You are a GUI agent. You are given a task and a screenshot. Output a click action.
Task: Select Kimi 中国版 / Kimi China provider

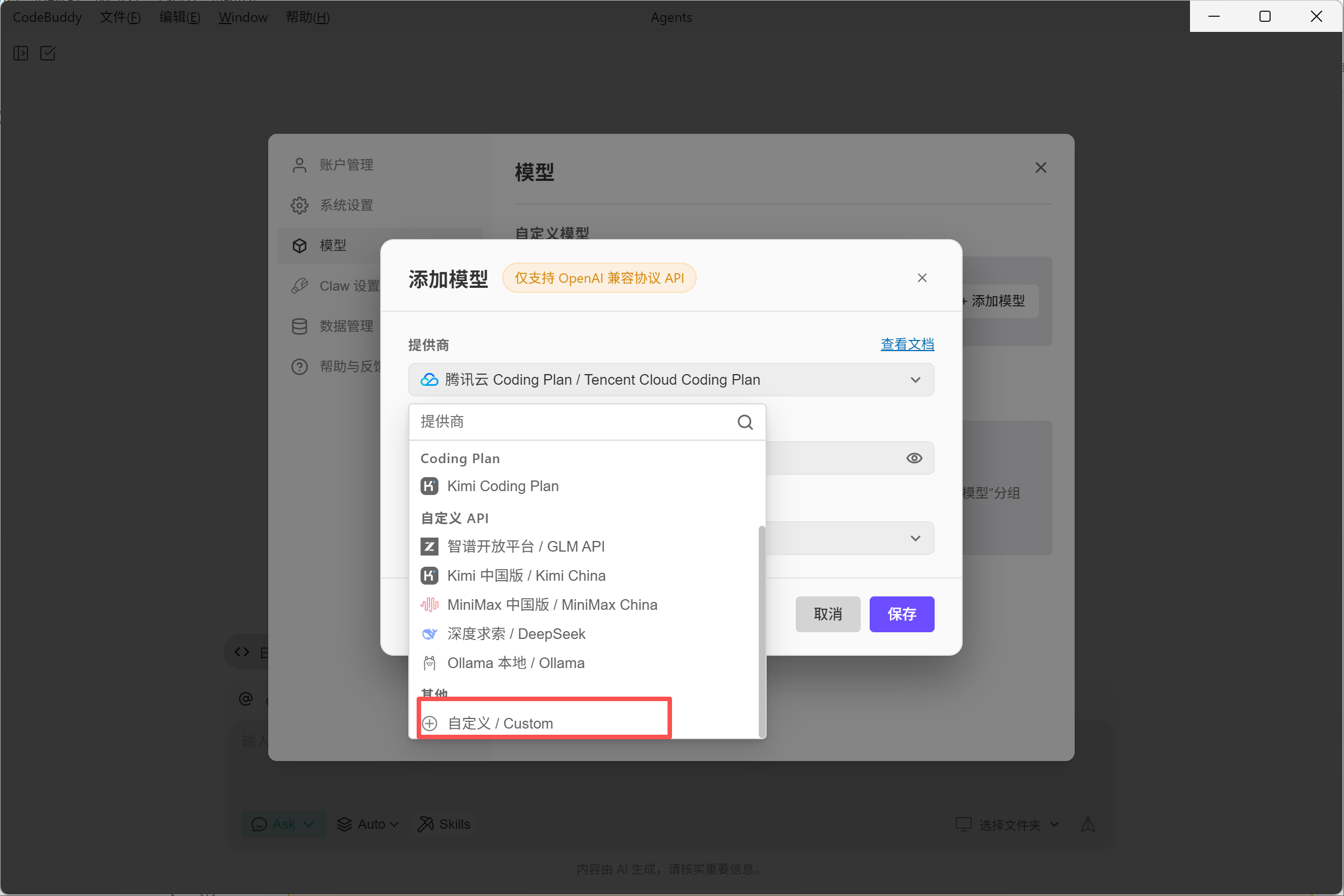click(584, 576)
